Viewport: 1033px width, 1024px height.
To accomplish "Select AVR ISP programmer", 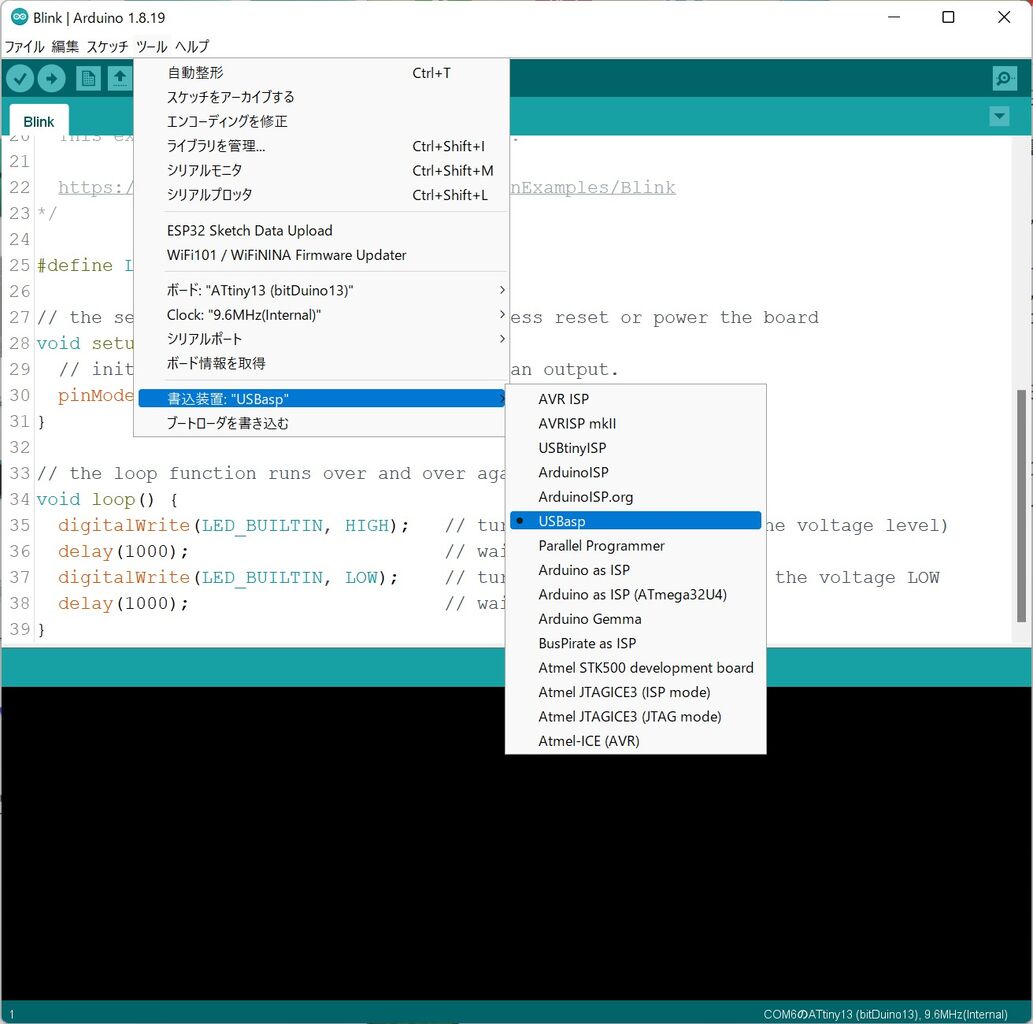I will (636, 399).
